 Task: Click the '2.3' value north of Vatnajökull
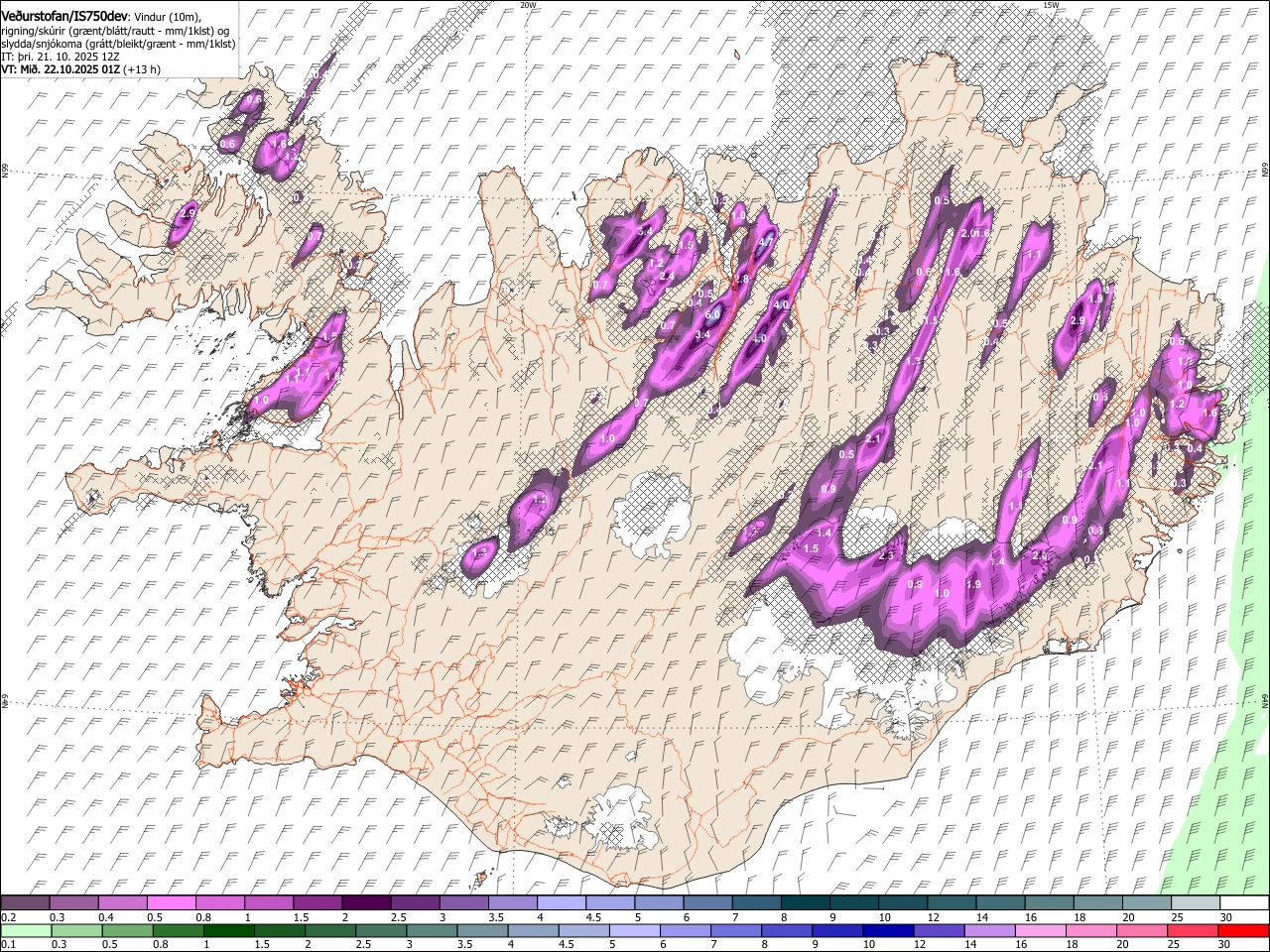886,556
